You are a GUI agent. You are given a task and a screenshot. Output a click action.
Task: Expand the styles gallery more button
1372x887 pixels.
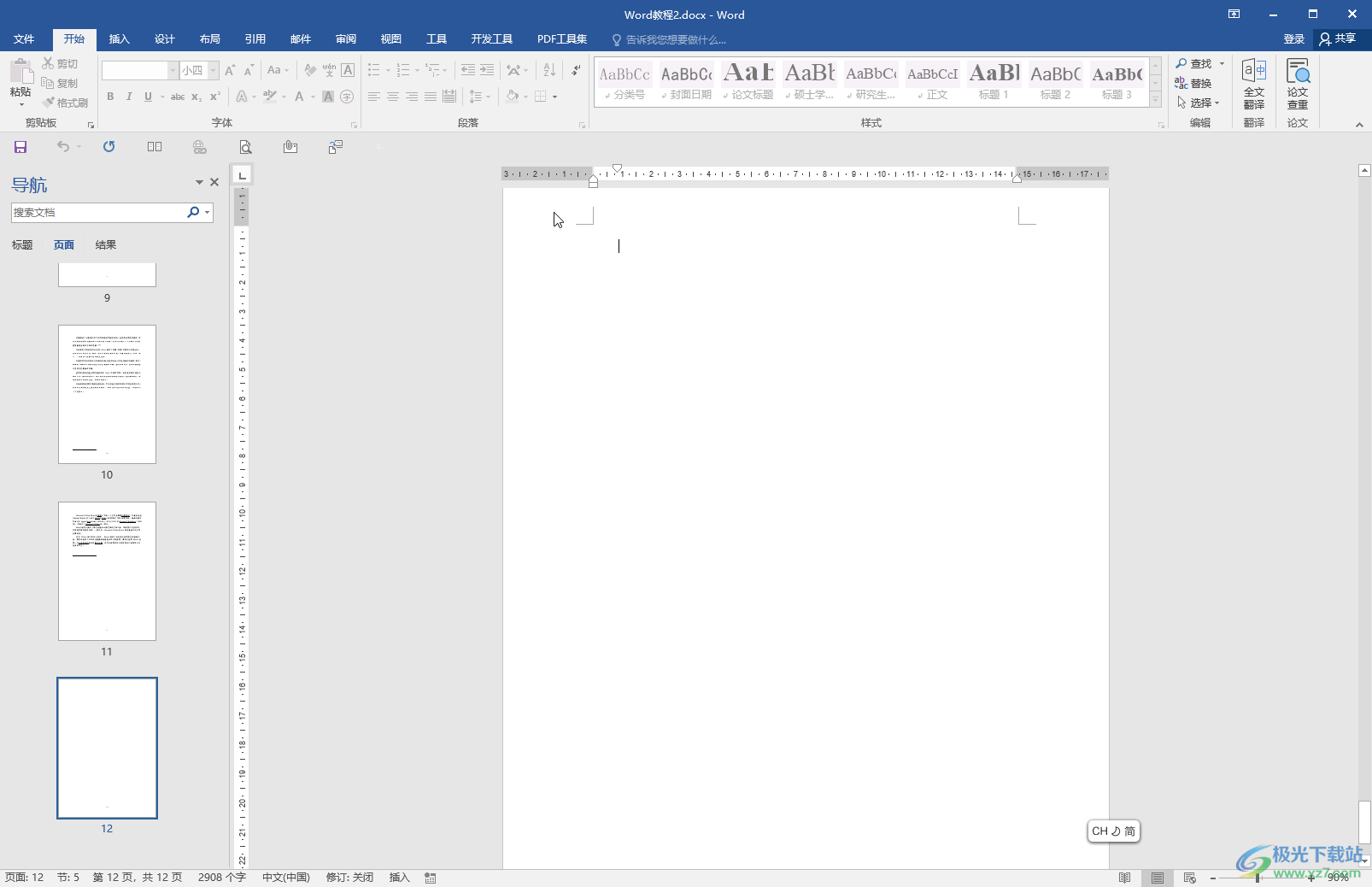(1155, 100)
